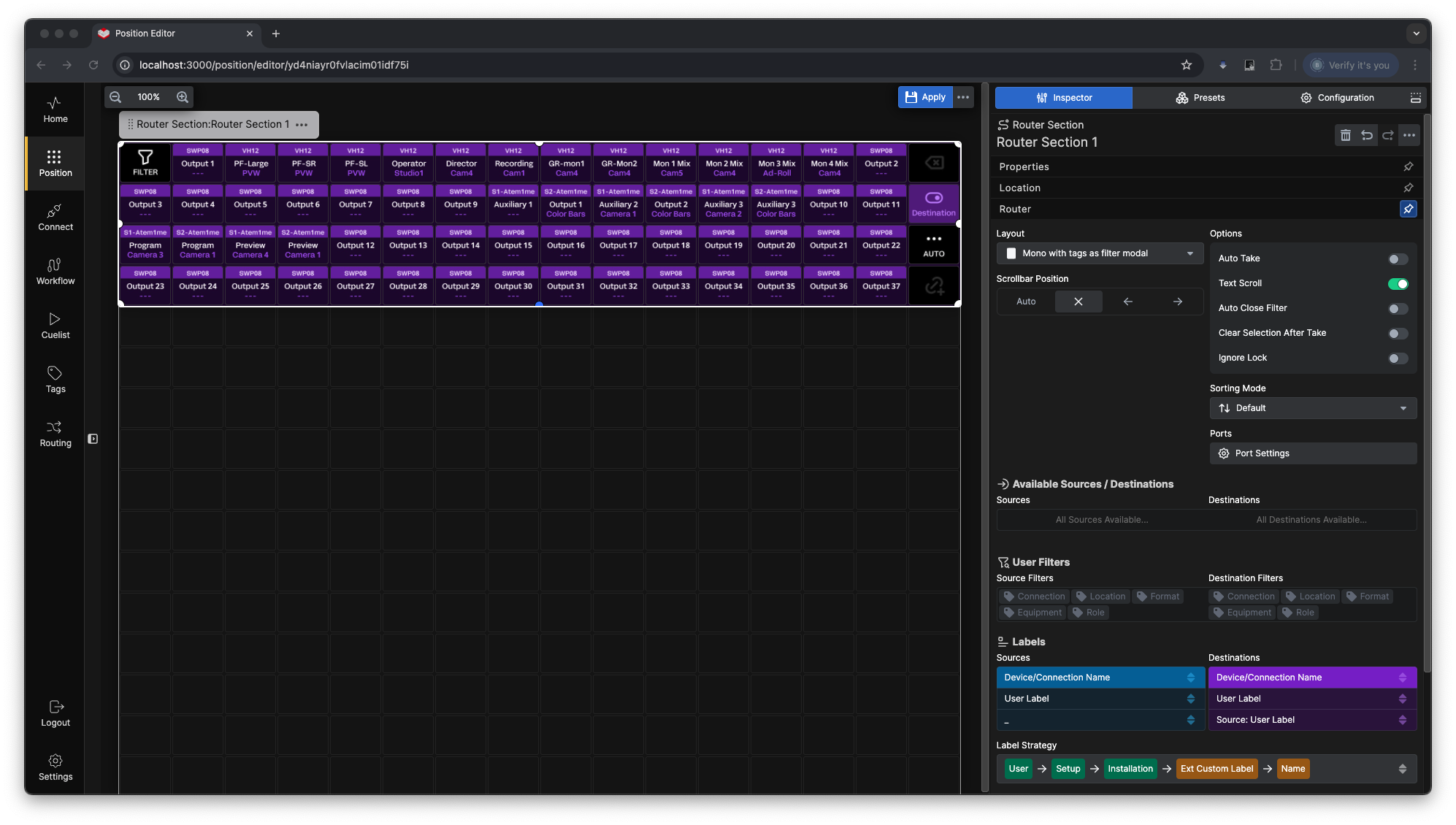
Task: Click the add link grid button
Action: (934, 285)
